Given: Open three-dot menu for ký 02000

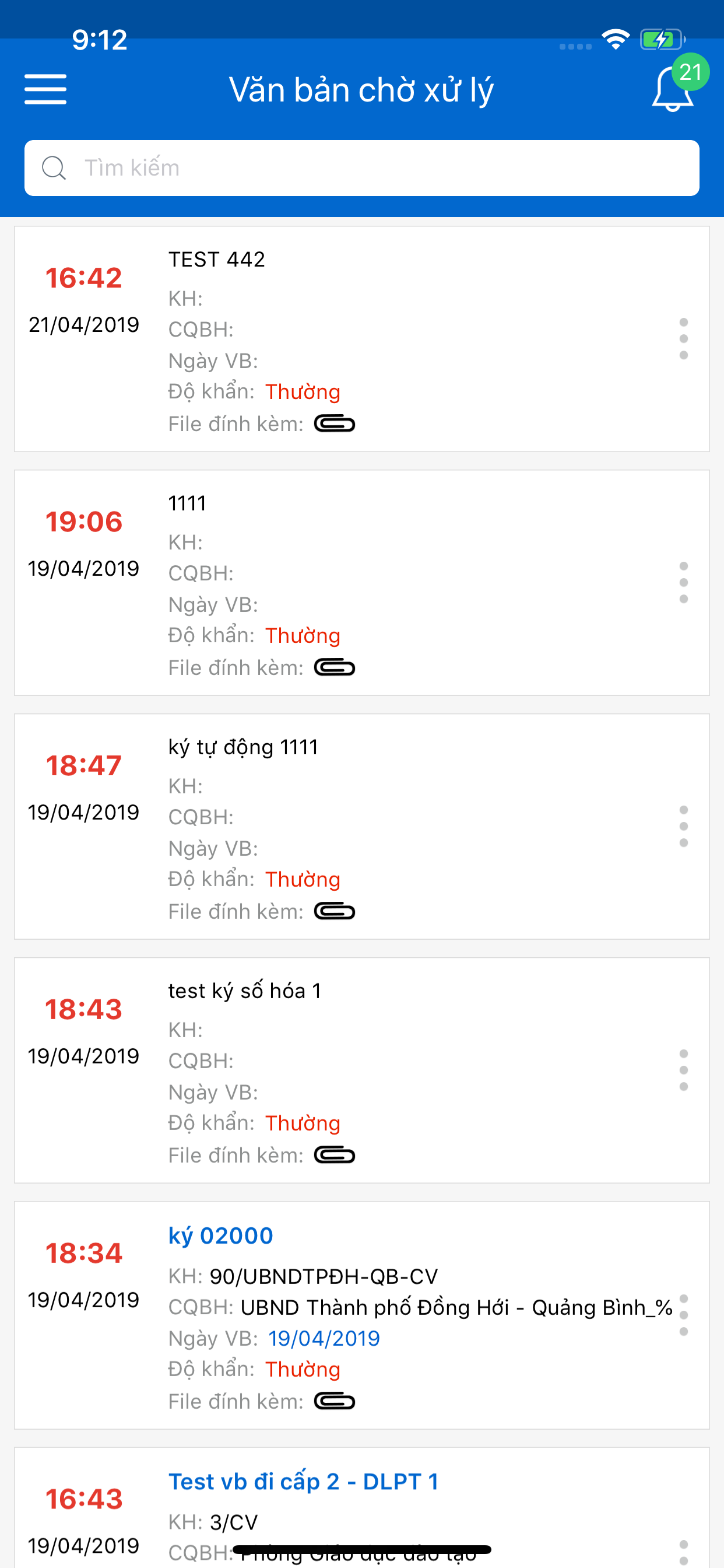Looking at the screenshot, I should pyautogui.click(x=683, y=1315).
